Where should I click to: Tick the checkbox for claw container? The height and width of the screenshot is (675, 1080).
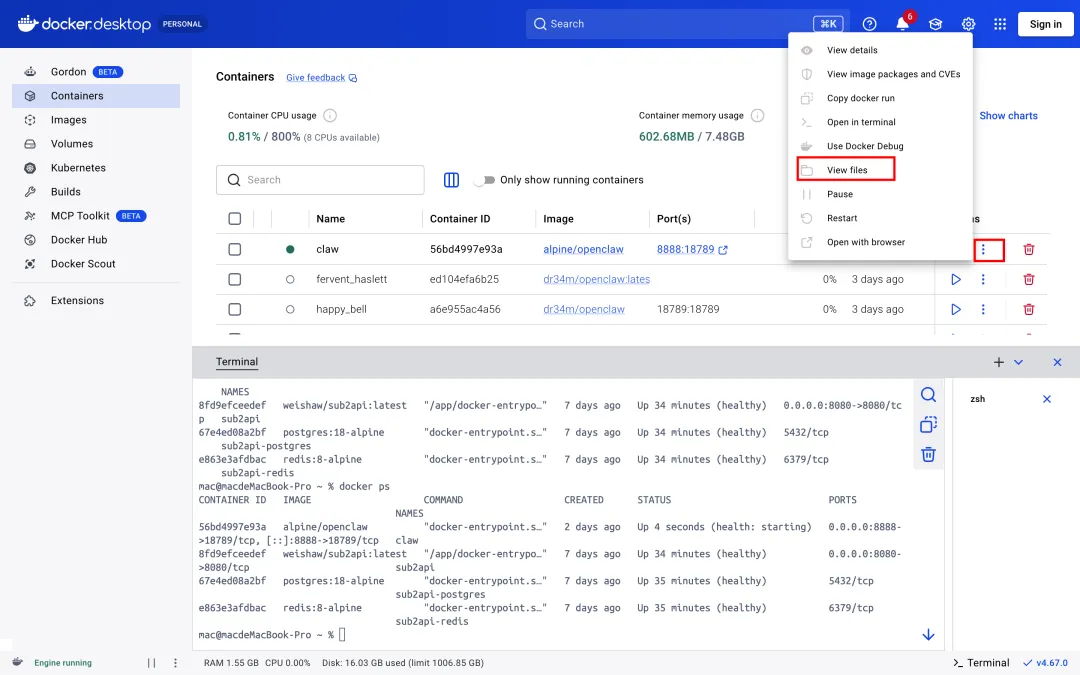(x=235, y=249)
